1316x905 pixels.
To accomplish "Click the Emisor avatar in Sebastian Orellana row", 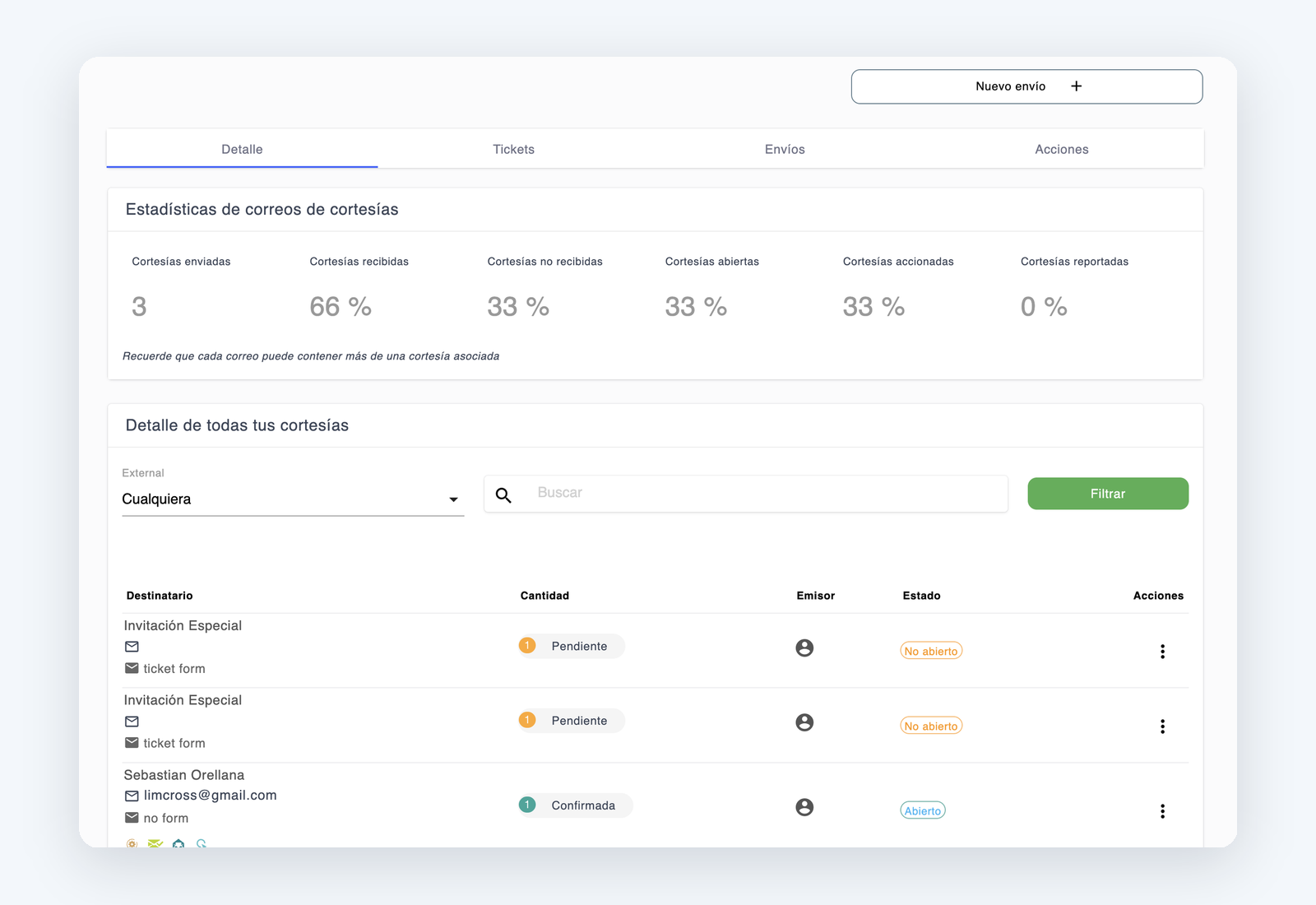I will coord(804,807).
